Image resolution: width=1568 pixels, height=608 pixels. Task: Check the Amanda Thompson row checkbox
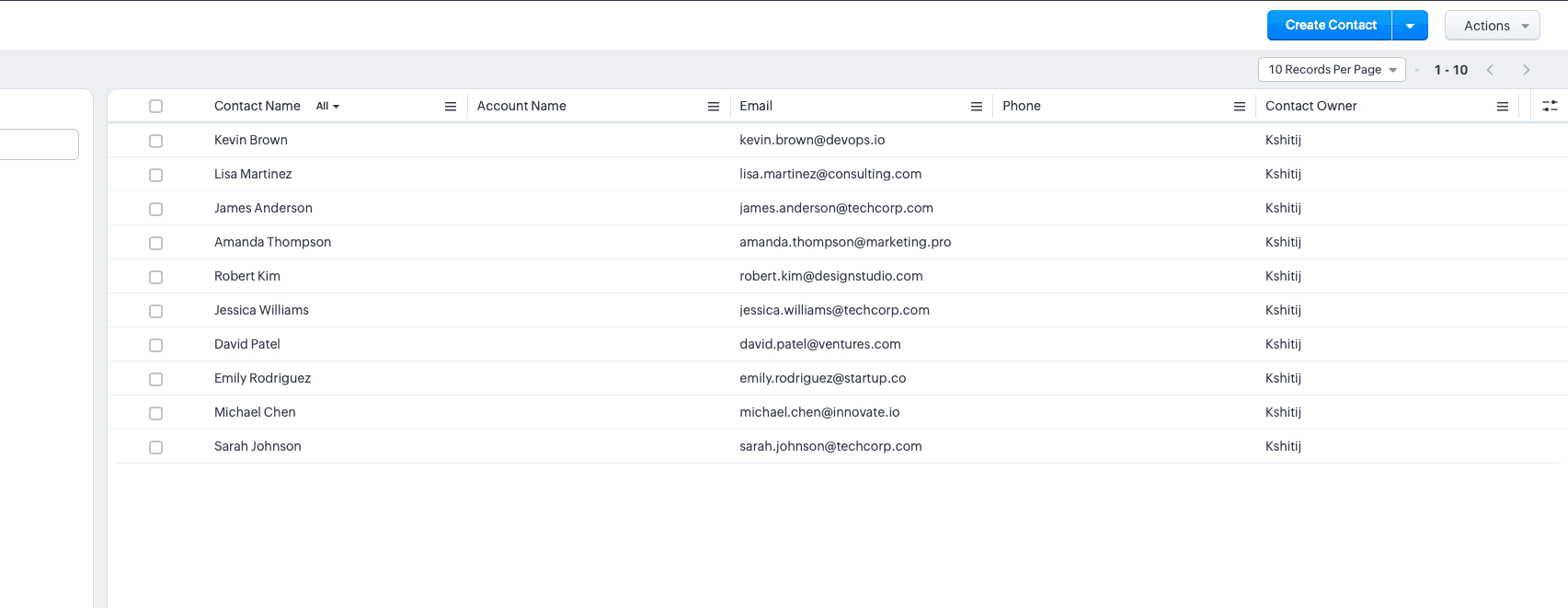pyautogui.click(x=155, y=243)
